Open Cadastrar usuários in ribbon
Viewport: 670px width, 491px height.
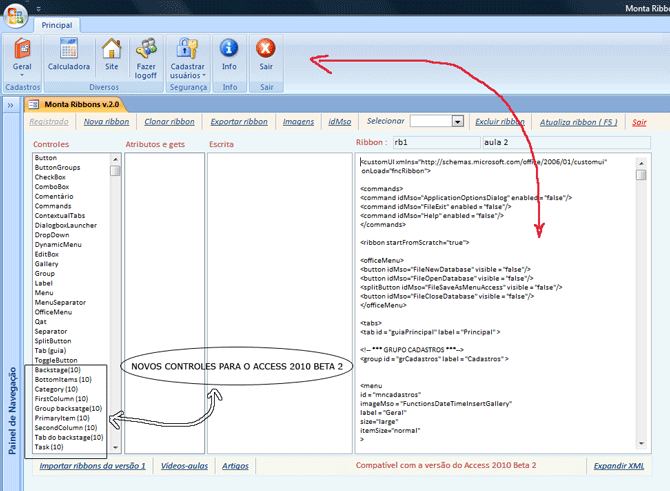(188, 47)
